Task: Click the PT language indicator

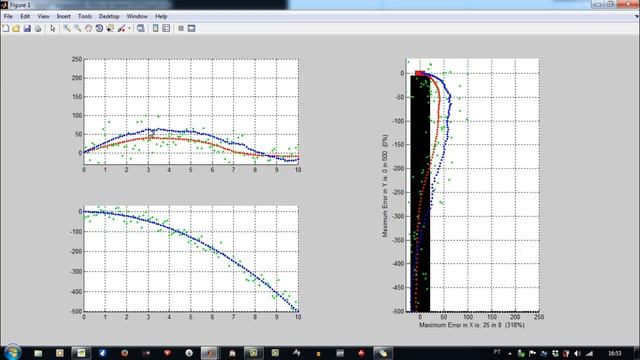Action: point(497,352)
